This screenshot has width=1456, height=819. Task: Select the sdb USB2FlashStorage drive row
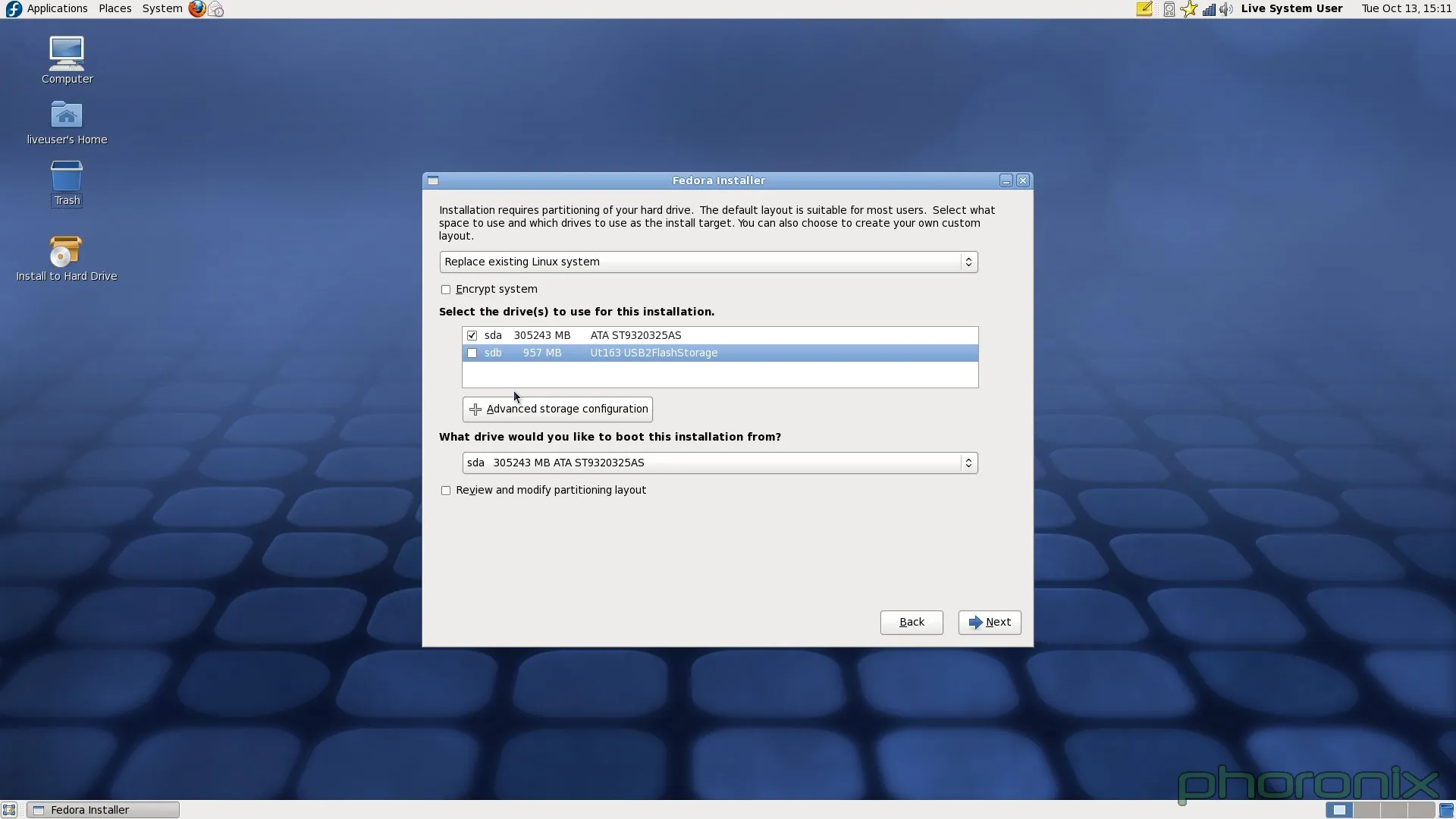click(720, 353)
